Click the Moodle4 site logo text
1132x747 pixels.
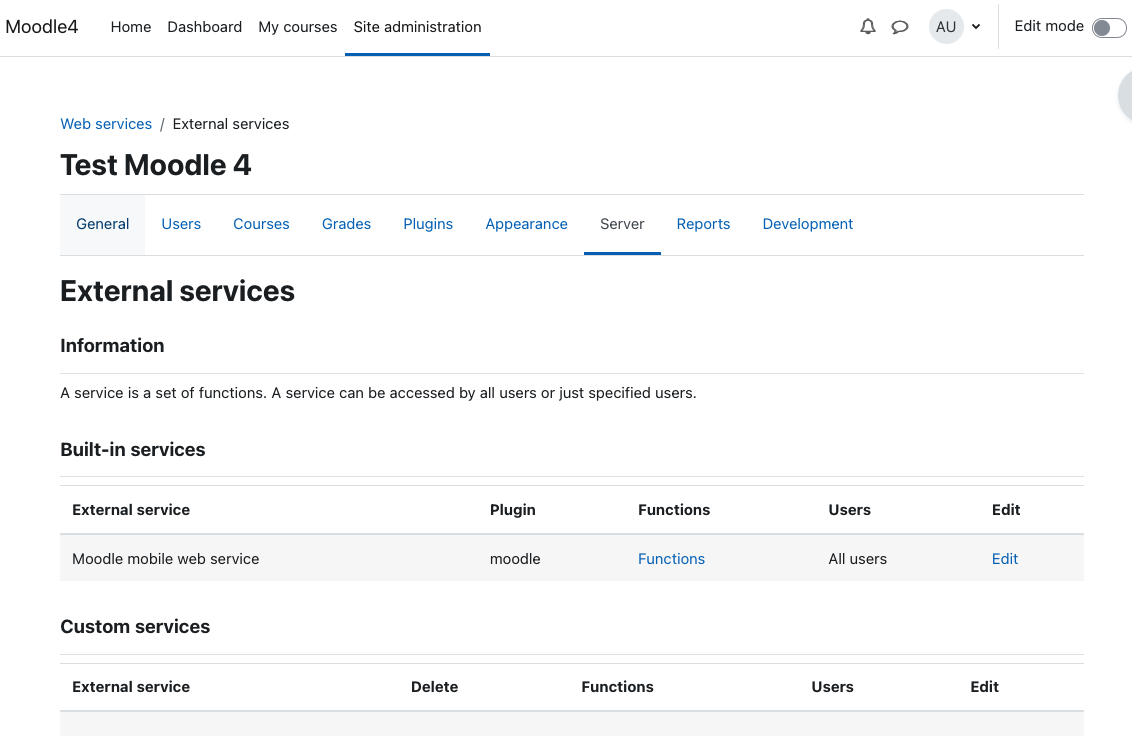(x=42, y=27)
